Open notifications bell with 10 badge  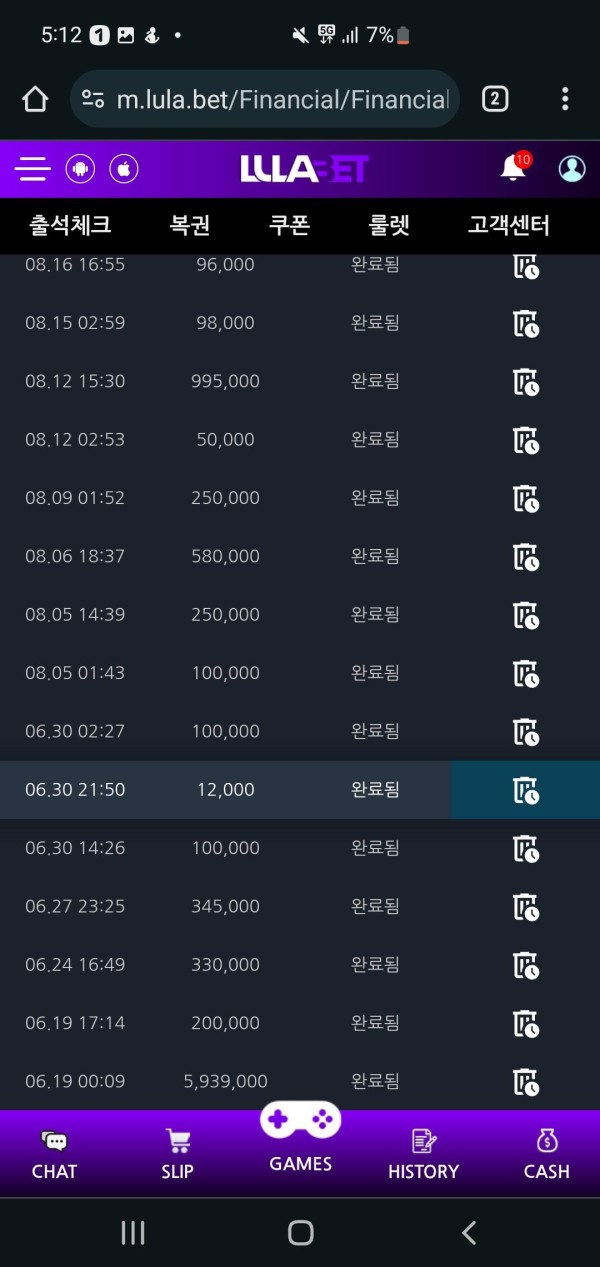click(x=514, y=167)
